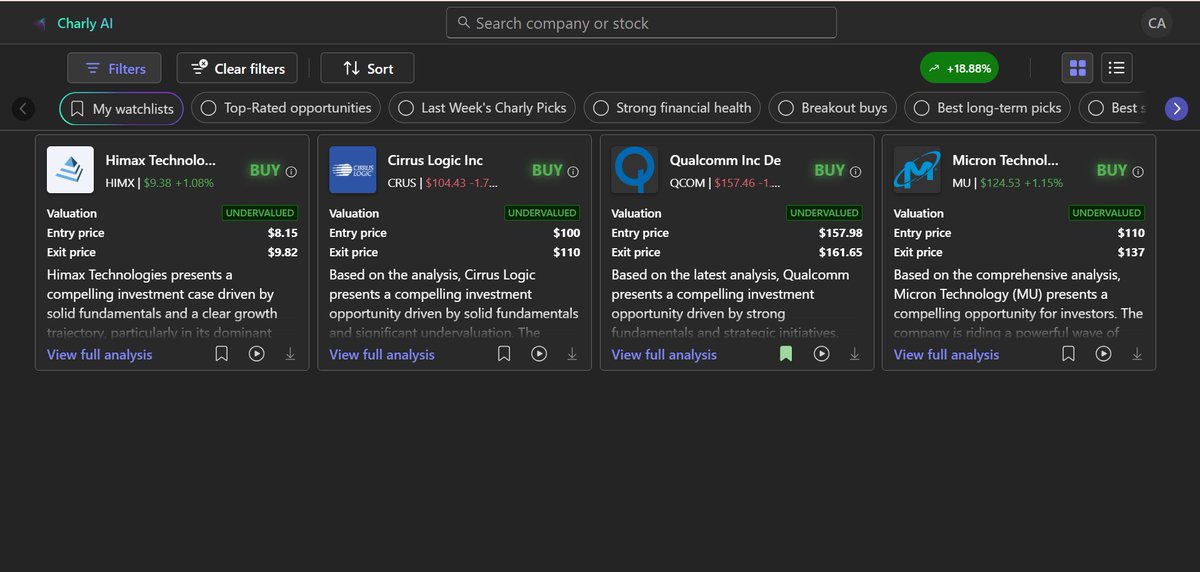Screen dimensions: 1200x572
Task: Download the Qualcomm report
Action: 855,354
